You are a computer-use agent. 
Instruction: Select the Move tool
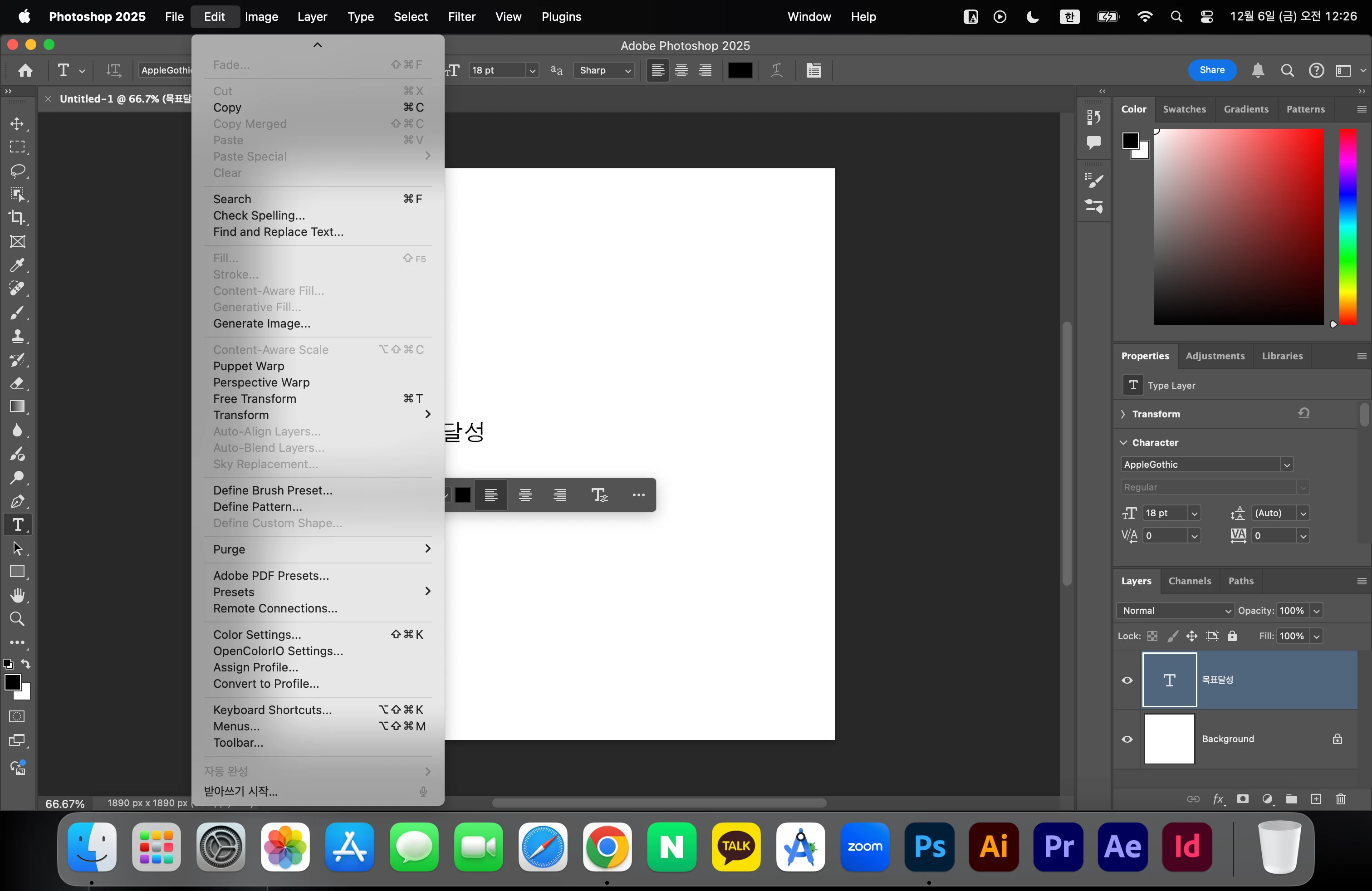pos(17,124)
